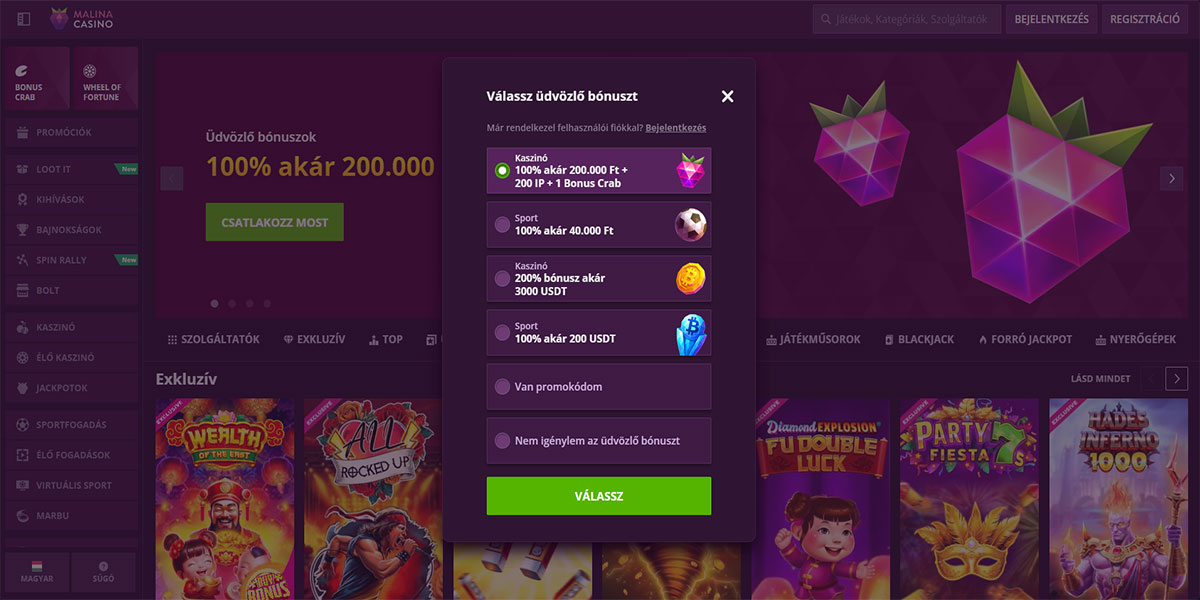1200x600 pixels.
Task: Close the welcome bonus dialog
Action: point(727,96)
